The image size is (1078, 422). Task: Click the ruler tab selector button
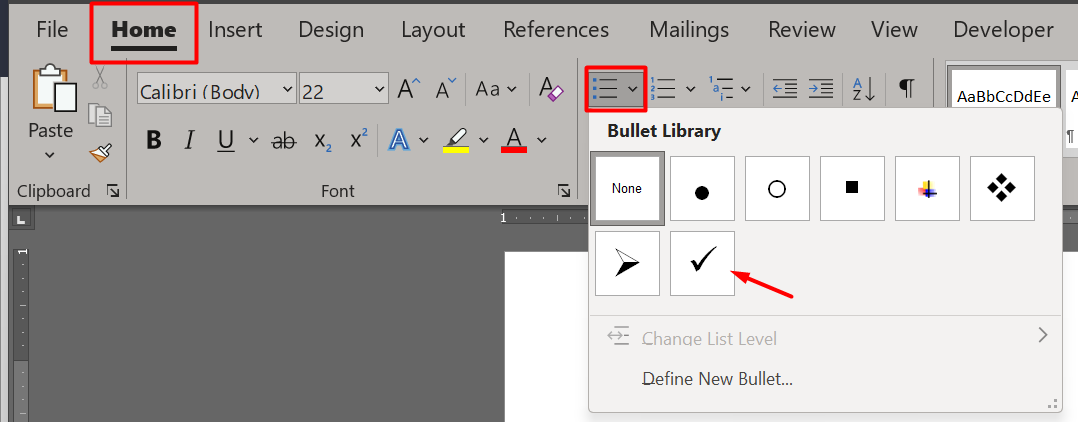[x=21, y=220]
